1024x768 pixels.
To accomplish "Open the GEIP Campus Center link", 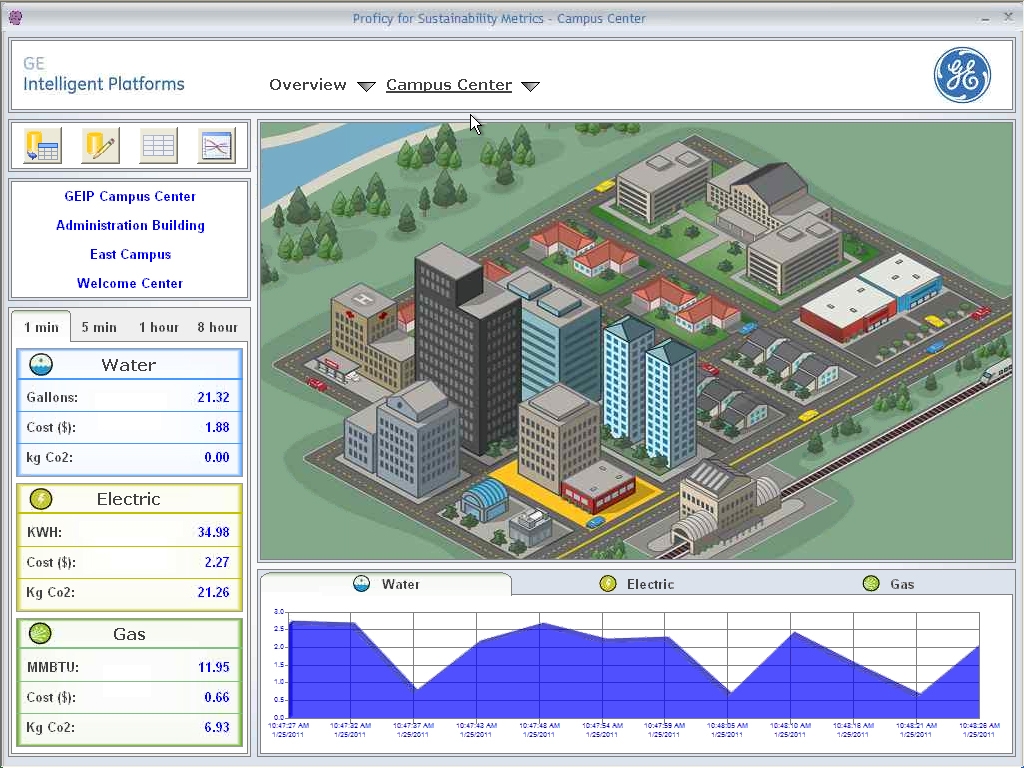I will click(130, 197).
